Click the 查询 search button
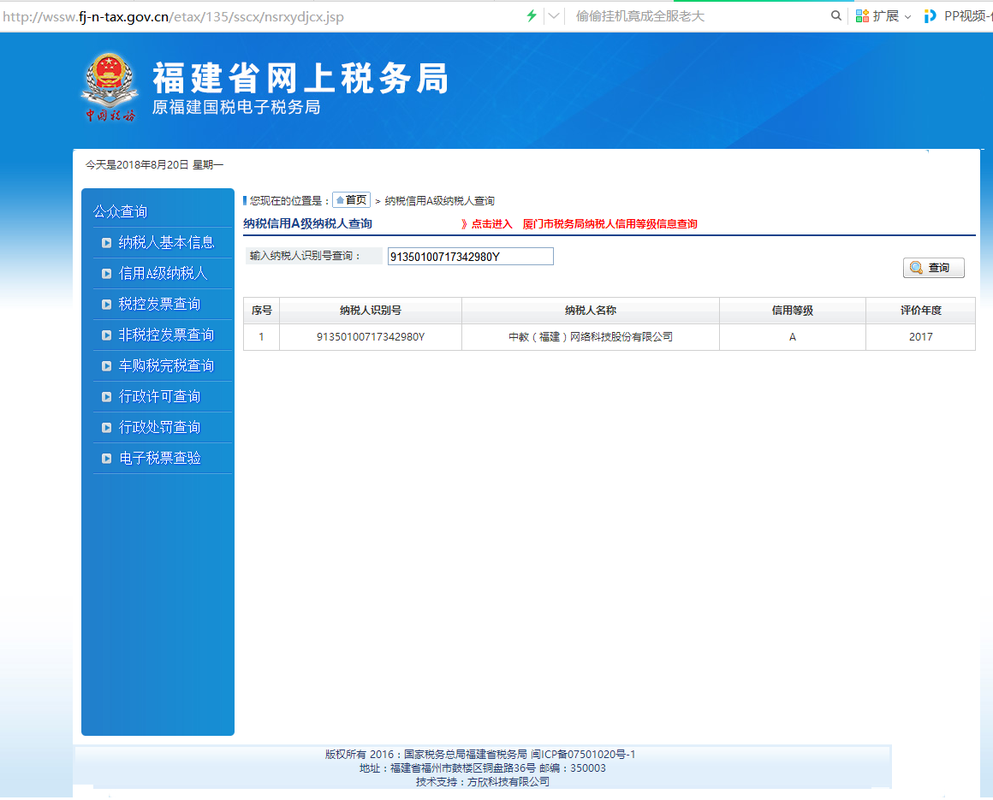This screenshot has height=800, width=993. 933,268
